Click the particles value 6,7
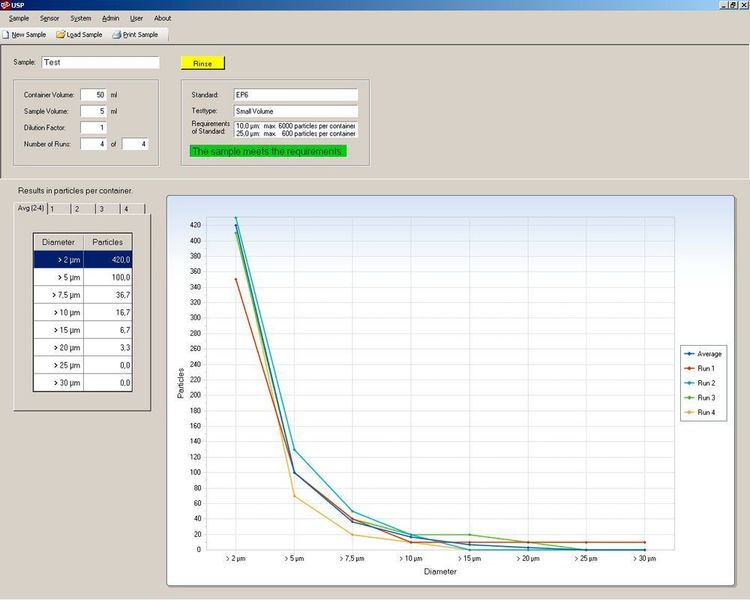The height and width of the screenshot is (600, 750). pyautogui.click(x=108, y=330)
